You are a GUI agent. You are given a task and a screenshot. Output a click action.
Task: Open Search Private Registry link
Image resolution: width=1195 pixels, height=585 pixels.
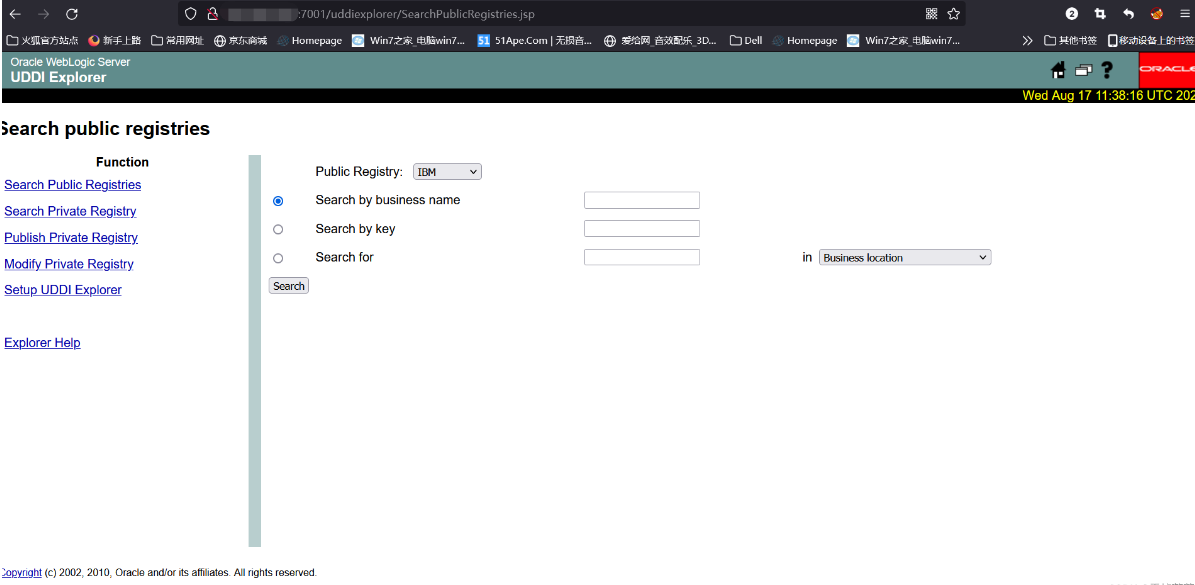click(70, 211)
